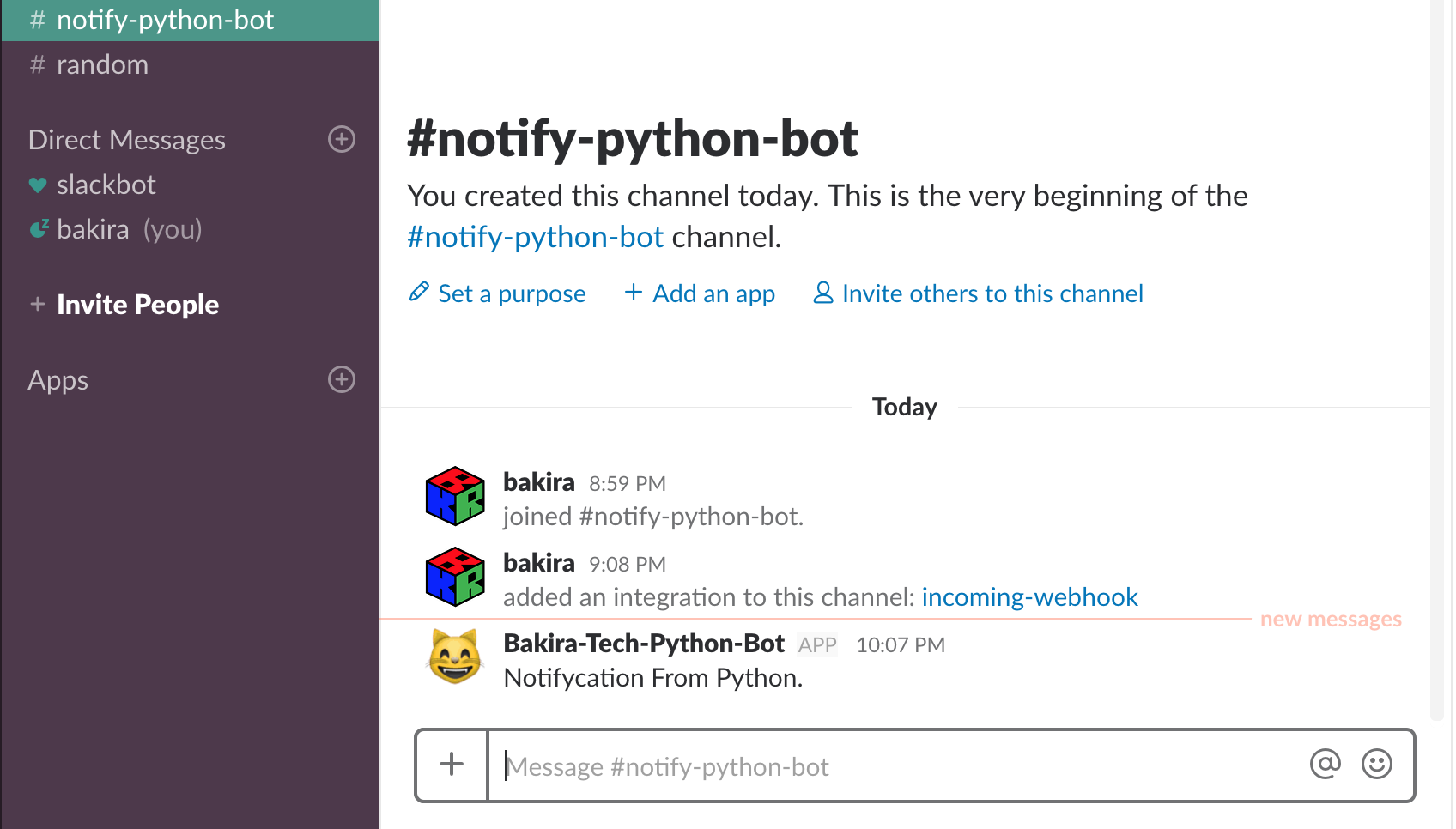Click the cat avatar of Bakira-Tech-Python-Bot
This screenshot has width=1456, height=829.
[x=455, y=657]
